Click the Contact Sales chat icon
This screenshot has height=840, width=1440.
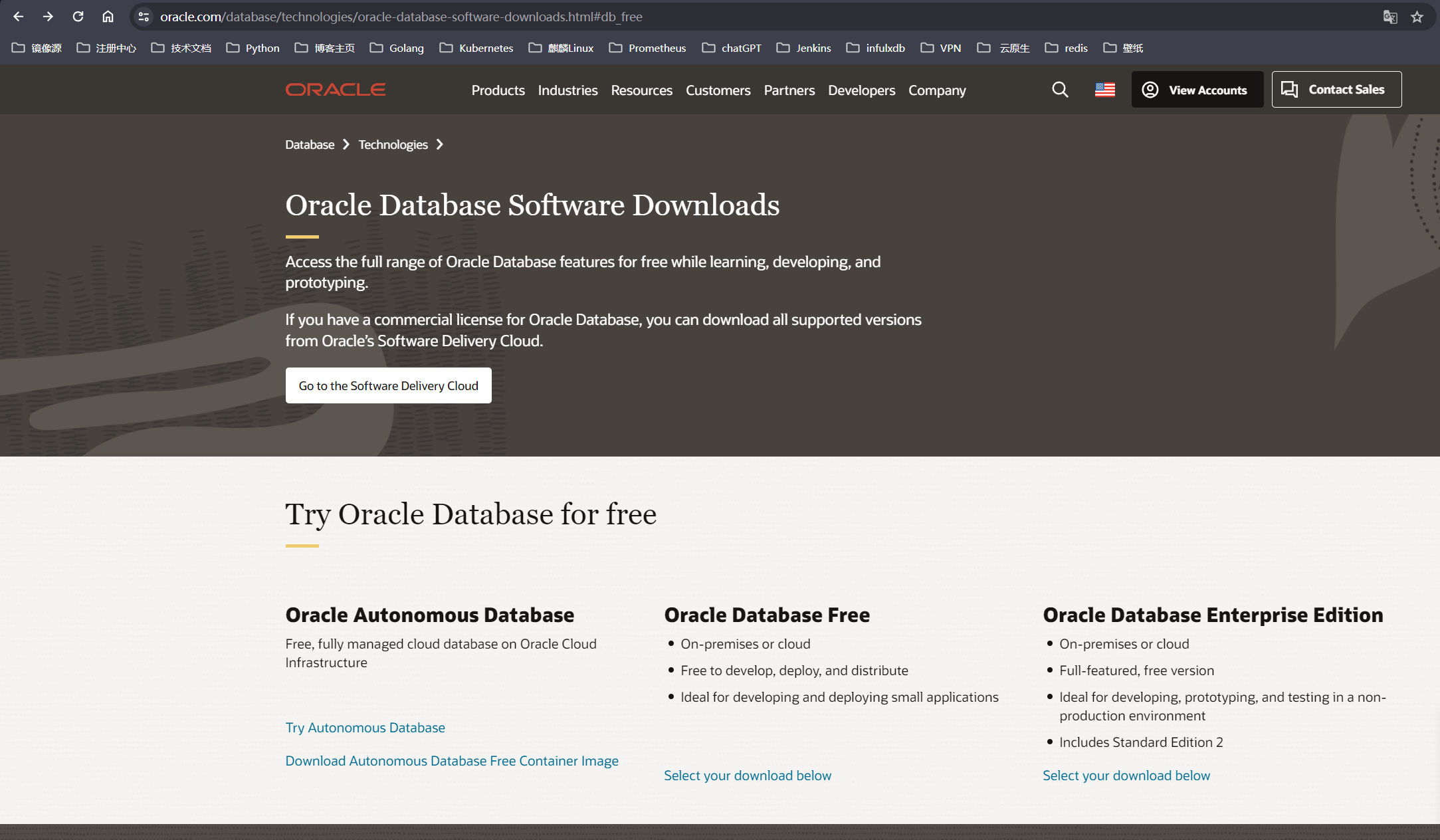pos(1290,89)
